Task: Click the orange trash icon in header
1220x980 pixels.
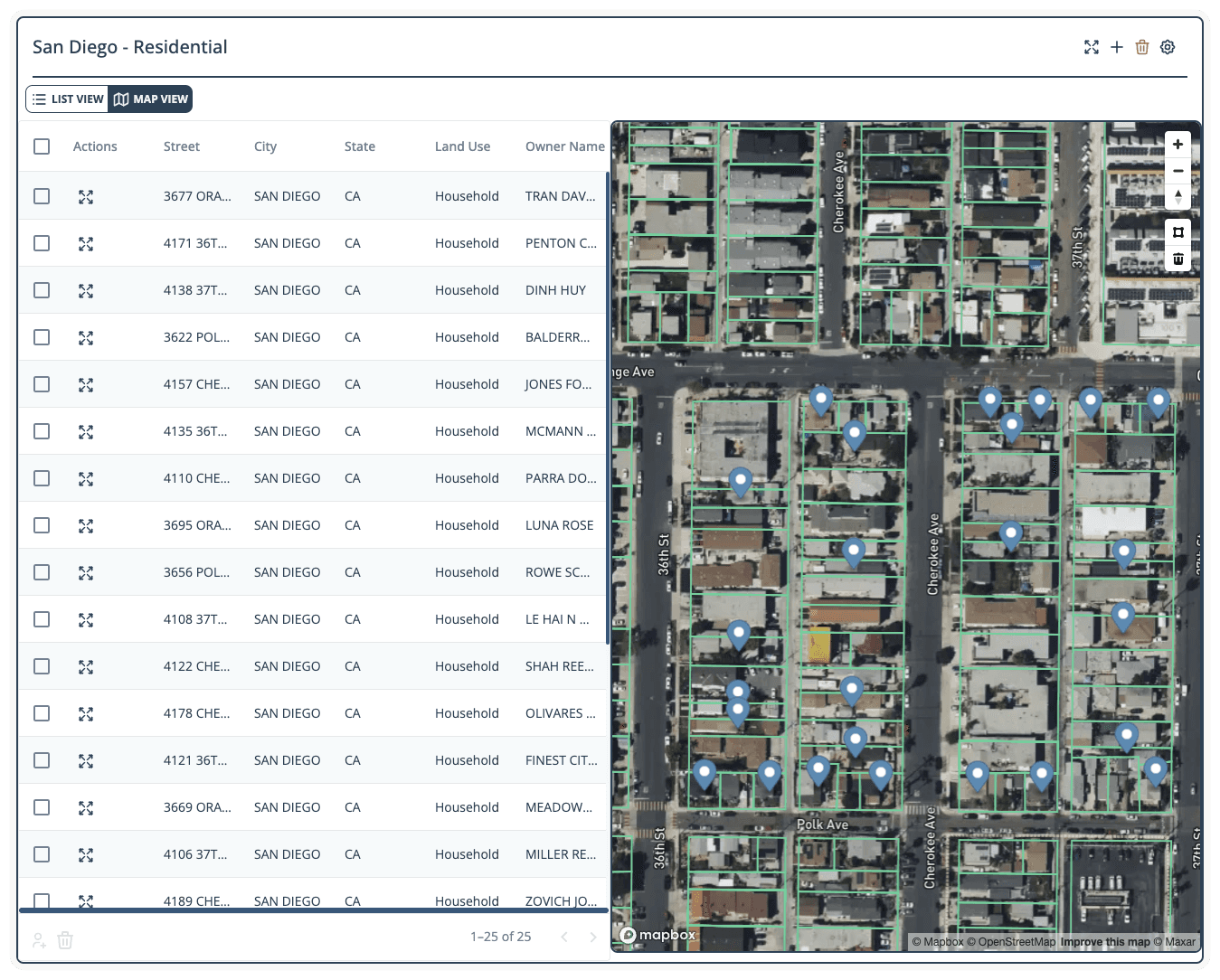Action: pos(1142,47)
